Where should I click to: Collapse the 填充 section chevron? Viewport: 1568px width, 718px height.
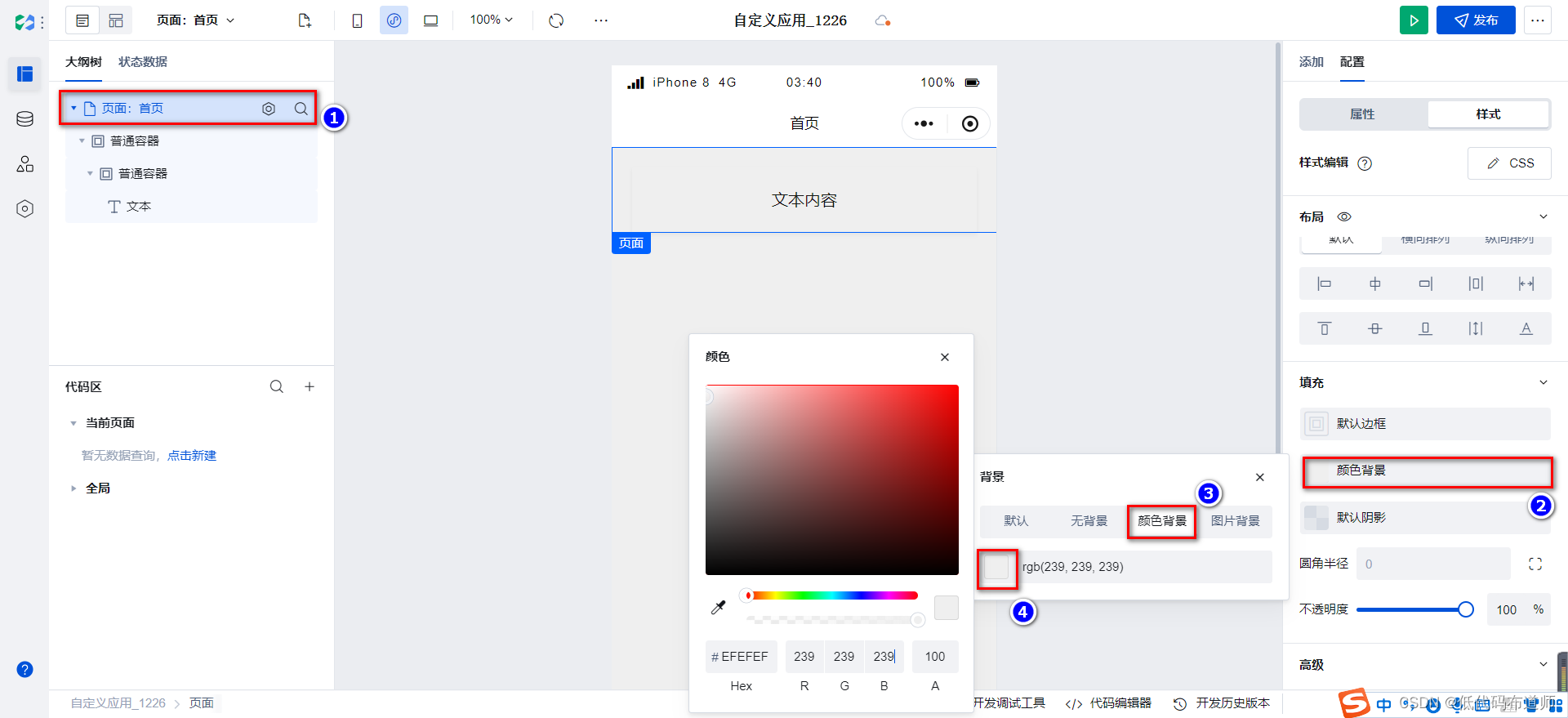(x=1543, y=382)
